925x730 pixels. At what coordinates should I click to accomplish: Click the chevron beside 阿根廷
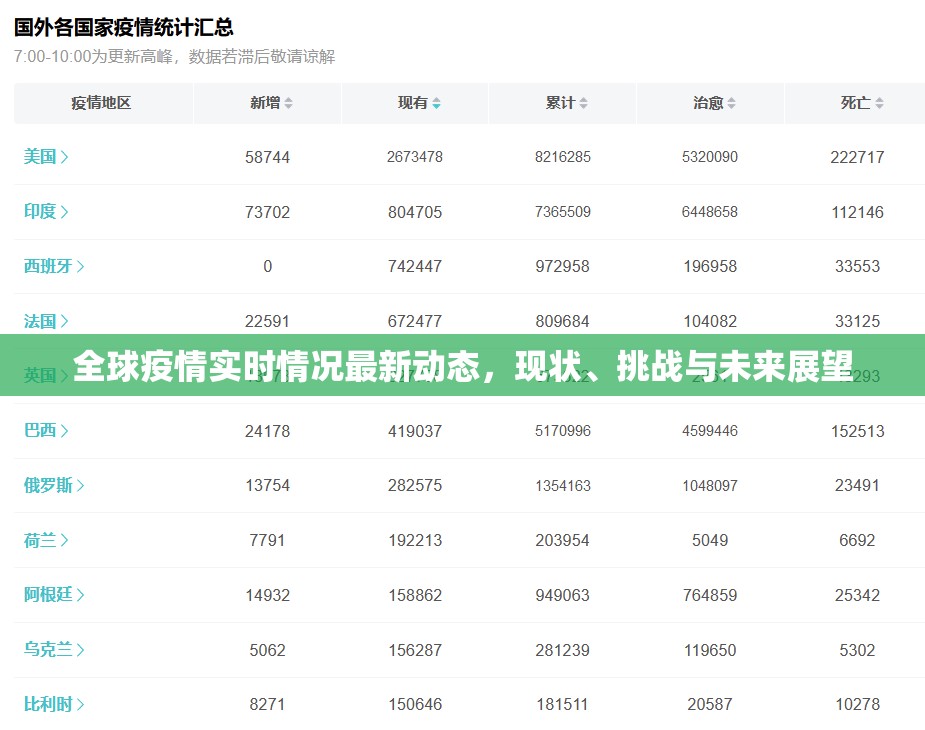point(80,595)
